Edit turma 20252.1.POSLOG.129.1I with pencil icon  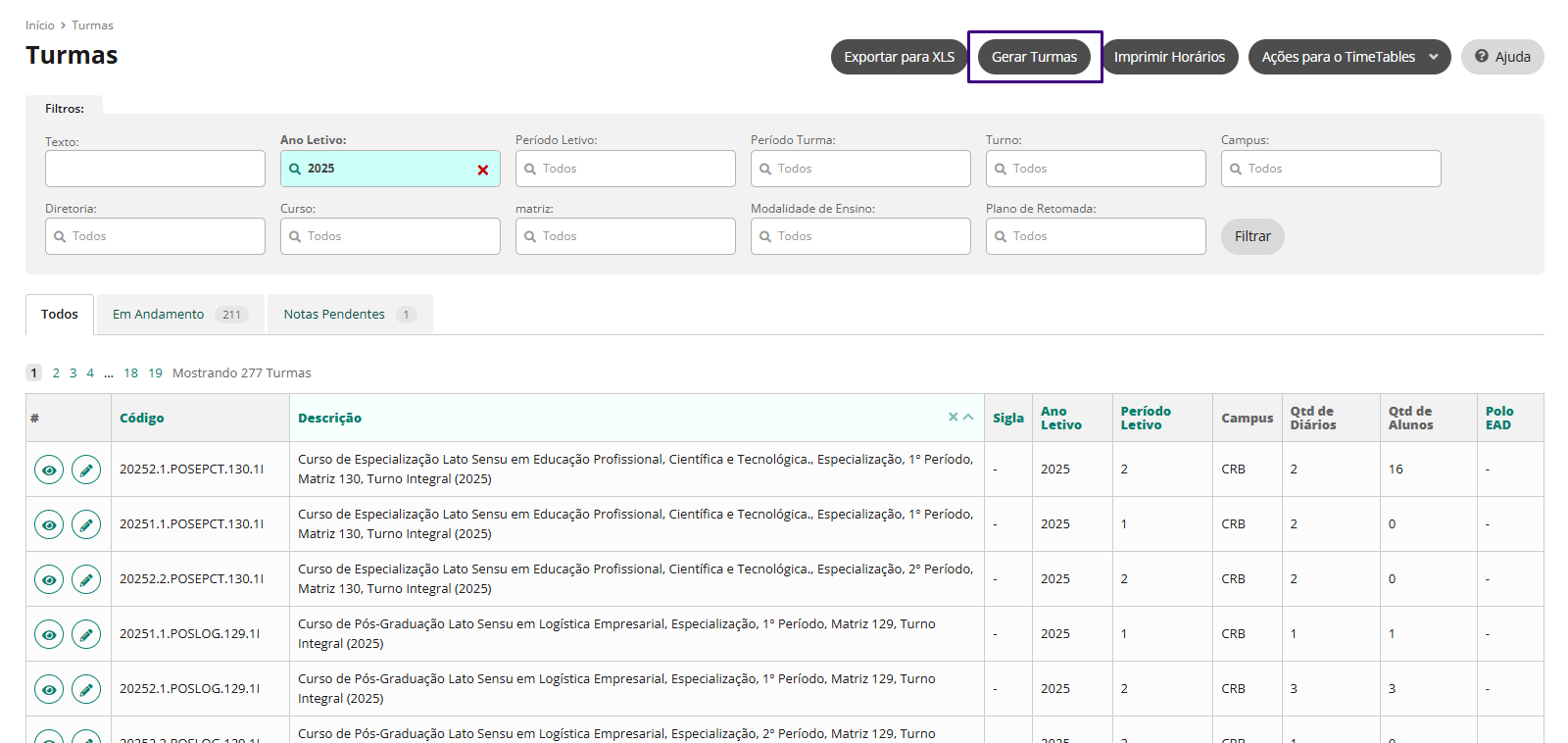click(x=86, y=689)
